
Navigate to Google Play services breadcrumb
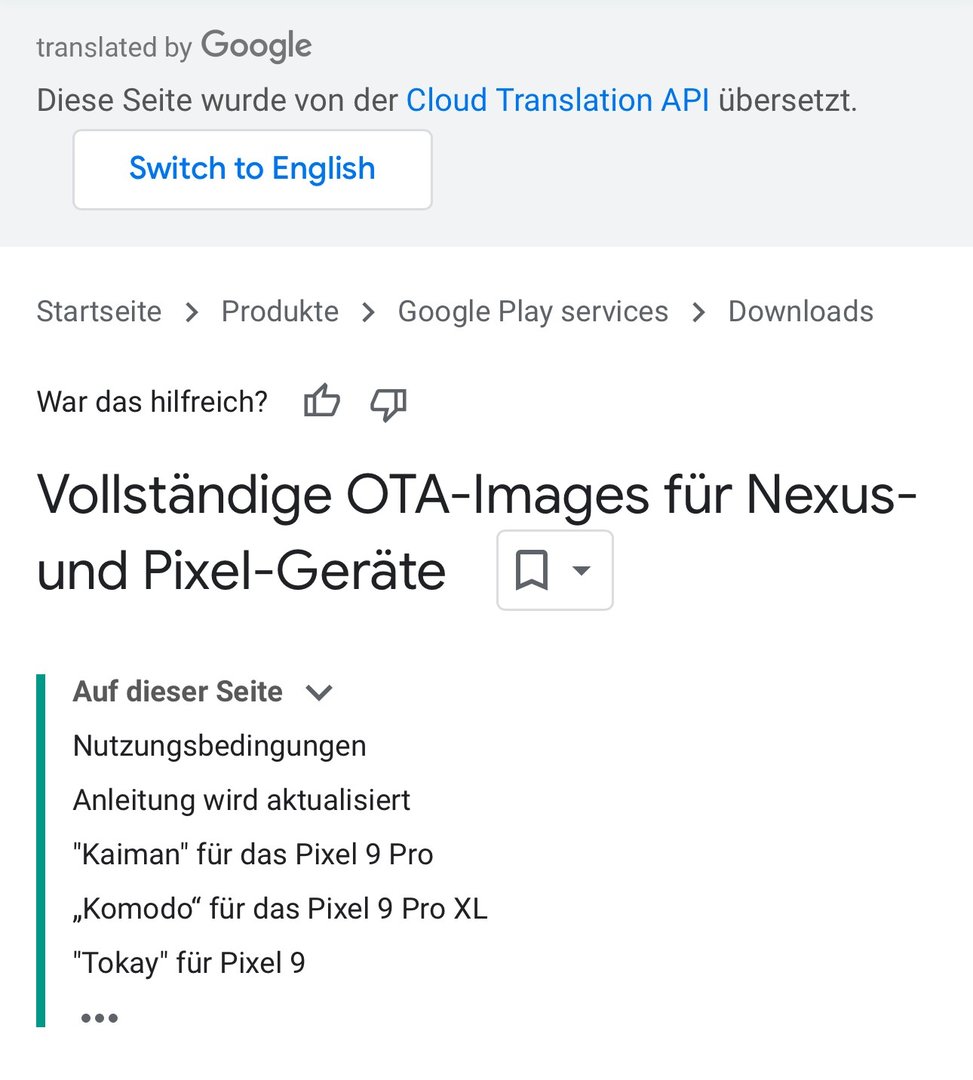coord(533,311)
